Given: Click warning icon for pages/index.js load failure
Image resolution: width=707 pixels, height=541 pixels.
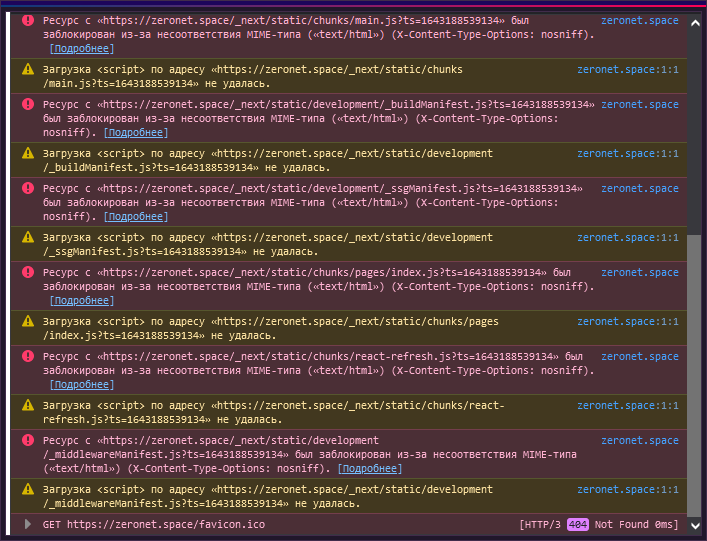Looking at the screenshot, I should 28,321.
